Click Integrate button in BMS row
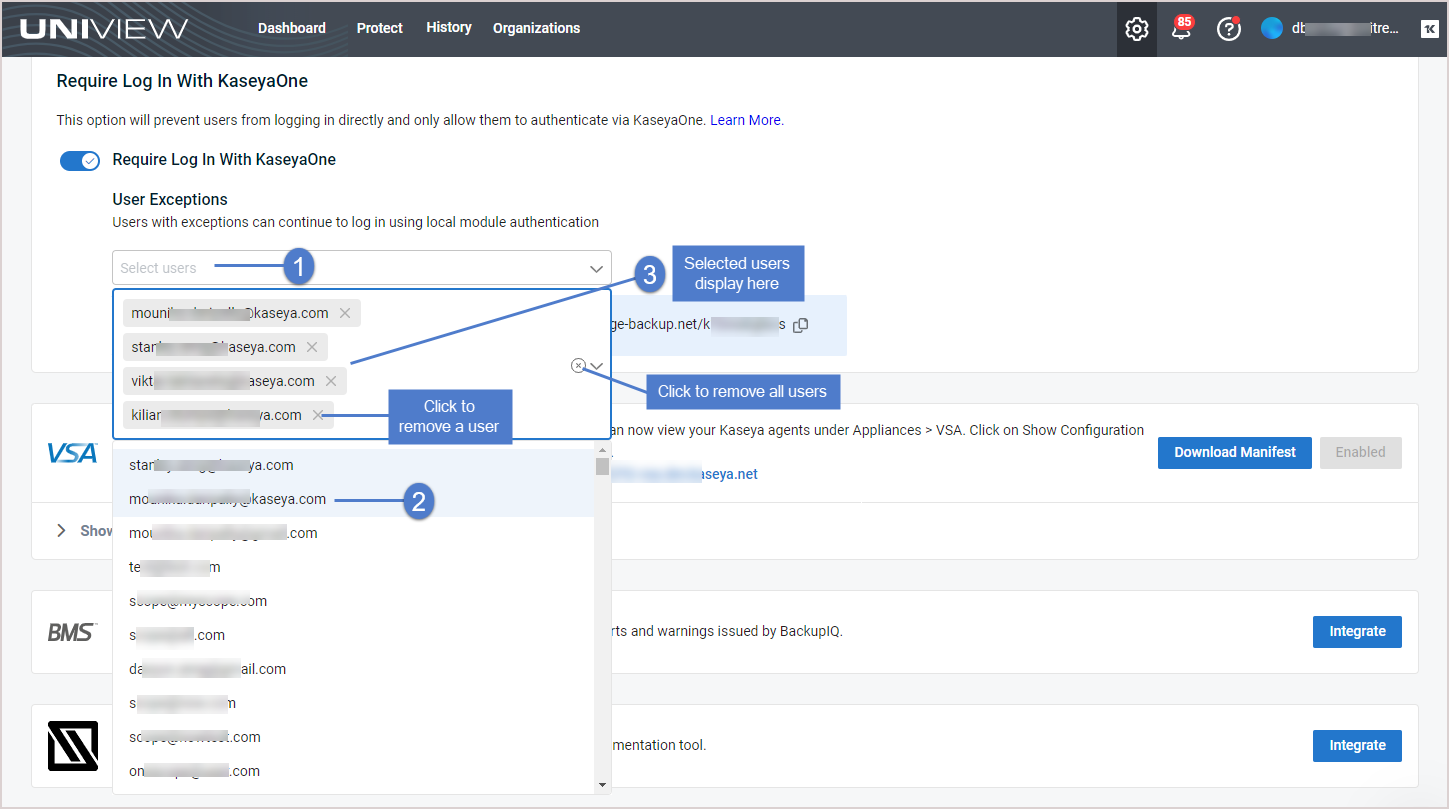 (x=1357, y=631)
